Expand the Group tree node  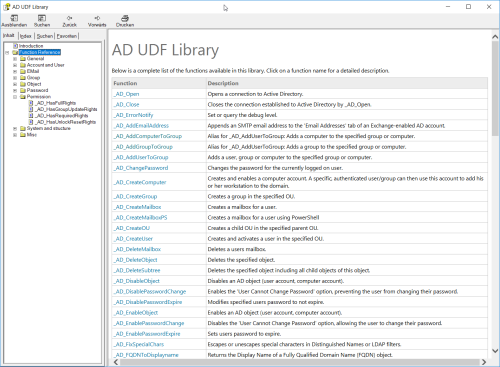point(15,78)
